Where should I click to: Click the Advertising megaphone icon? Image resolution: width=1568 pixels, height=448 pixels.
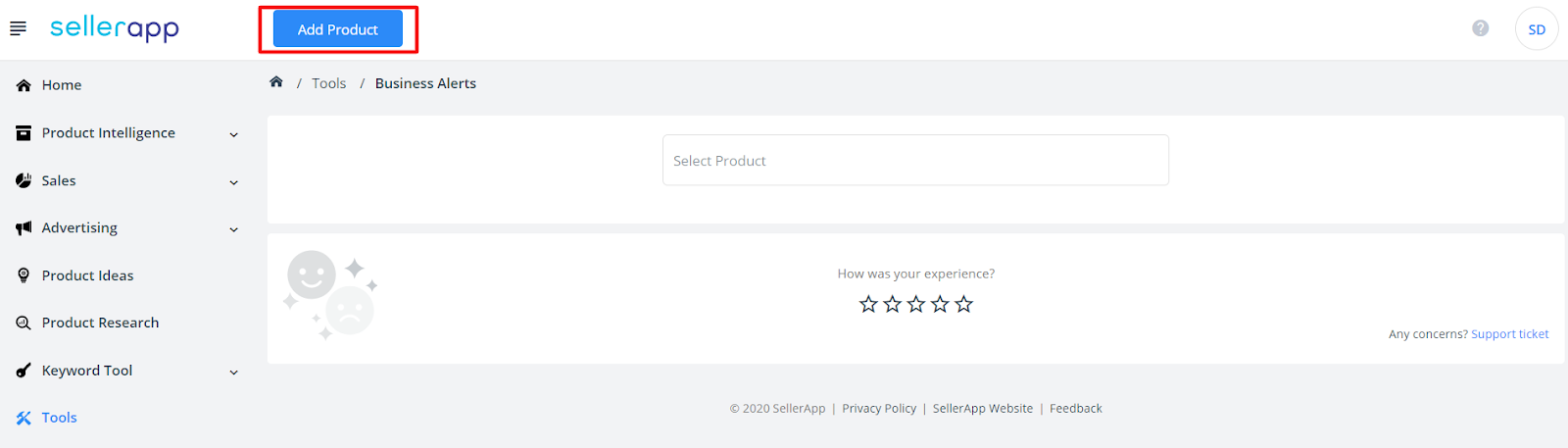[24, 228]
